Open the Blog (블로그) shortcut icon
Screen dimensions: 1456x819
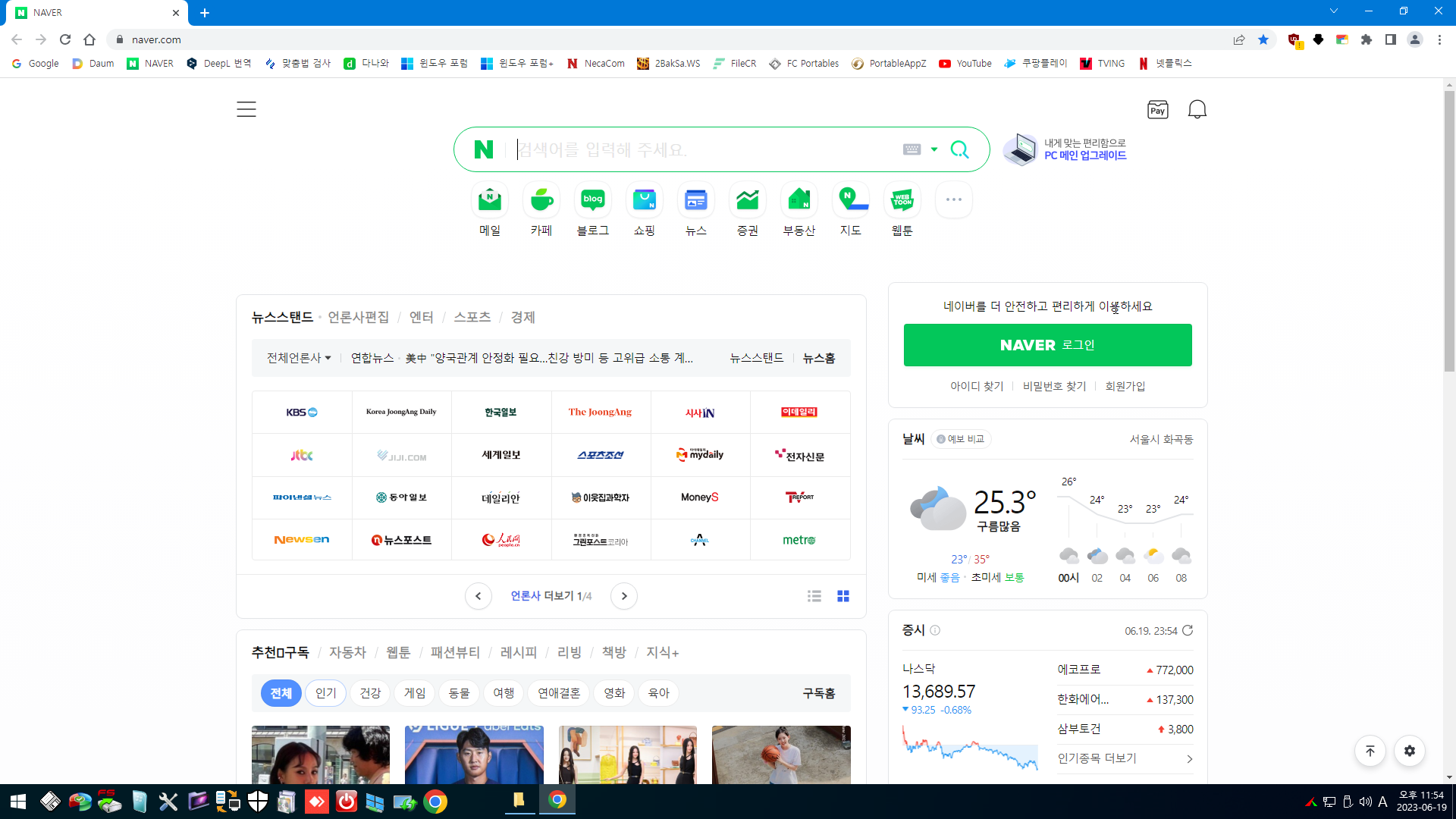pyautogui.click(x=593, y=200)
